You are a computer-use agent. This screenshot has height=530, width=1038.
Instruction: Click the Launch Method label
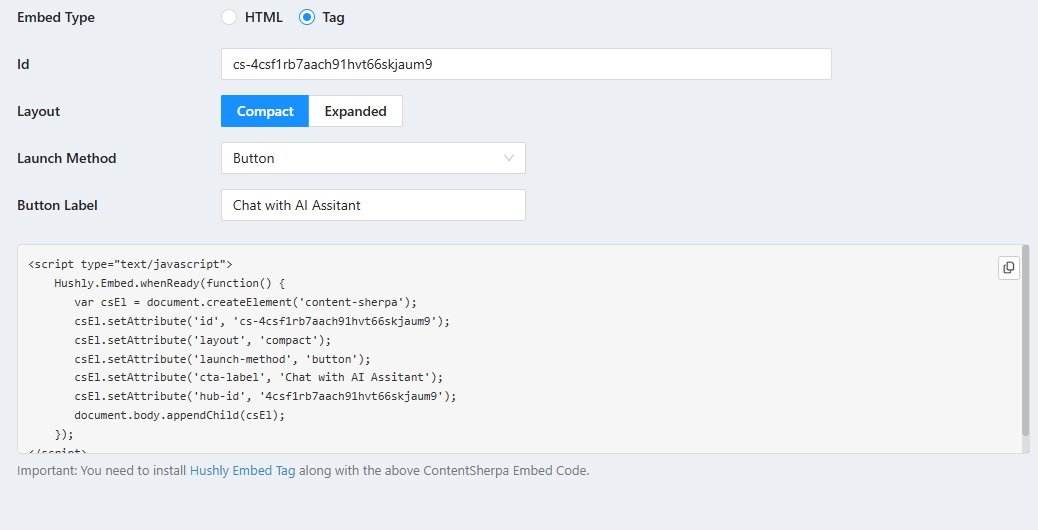tap(67, 158)
